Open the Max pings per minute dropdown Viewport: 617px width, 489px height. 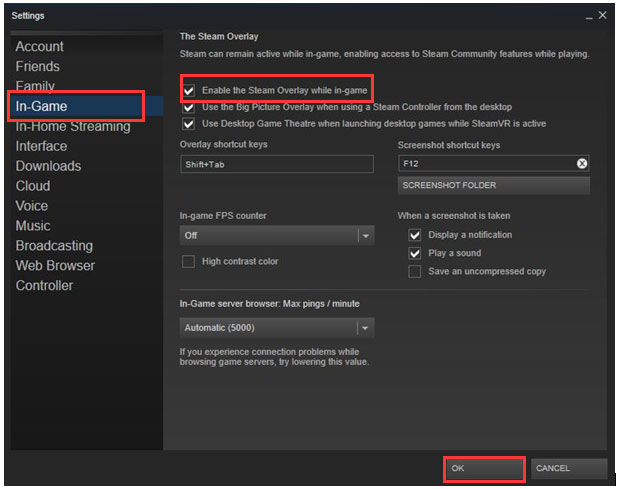point(277,328)
